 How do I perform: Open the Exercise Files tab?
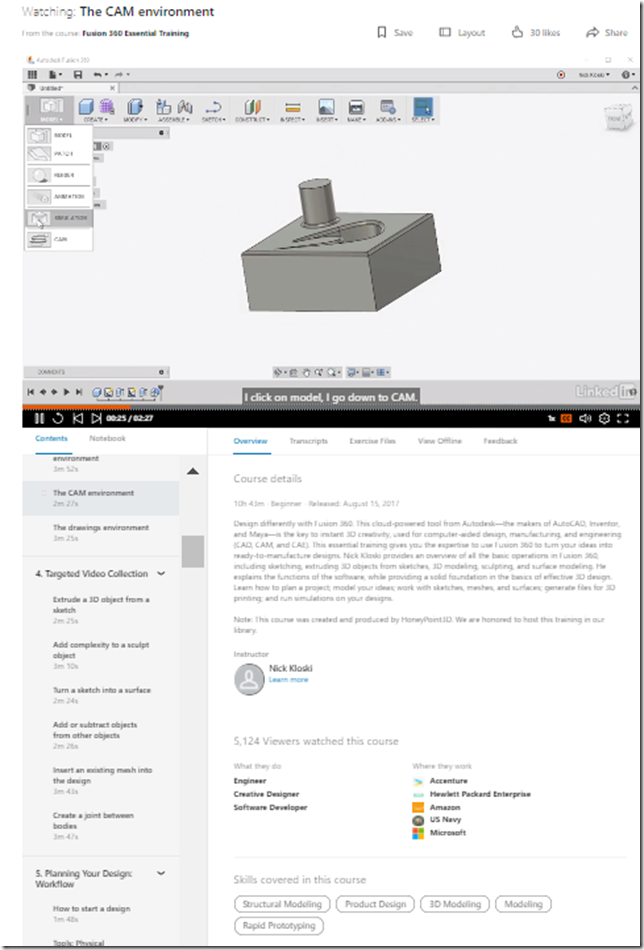(x=373, y=441)
